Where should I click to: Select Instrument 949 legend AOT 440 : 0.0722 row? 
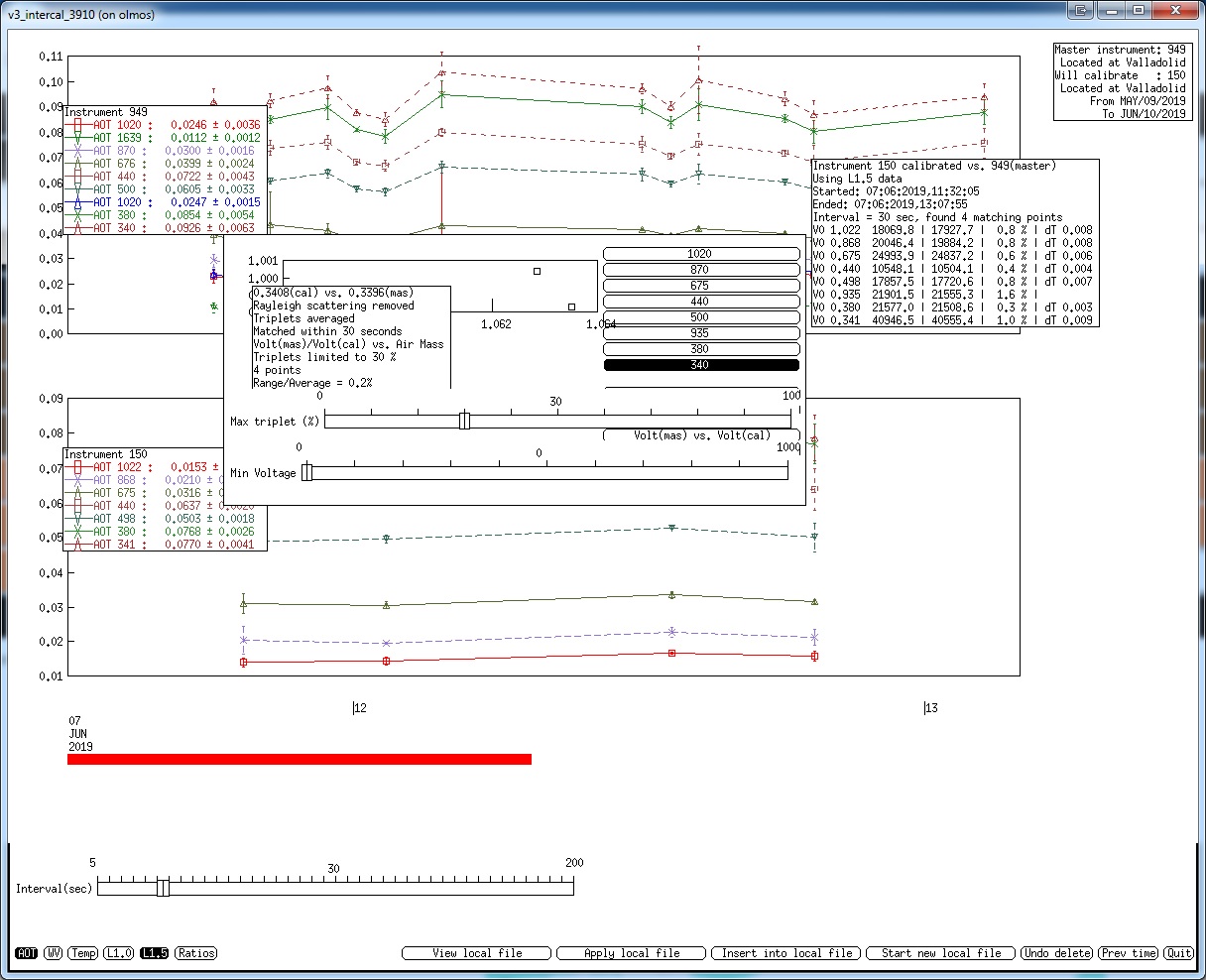(165, 177)
